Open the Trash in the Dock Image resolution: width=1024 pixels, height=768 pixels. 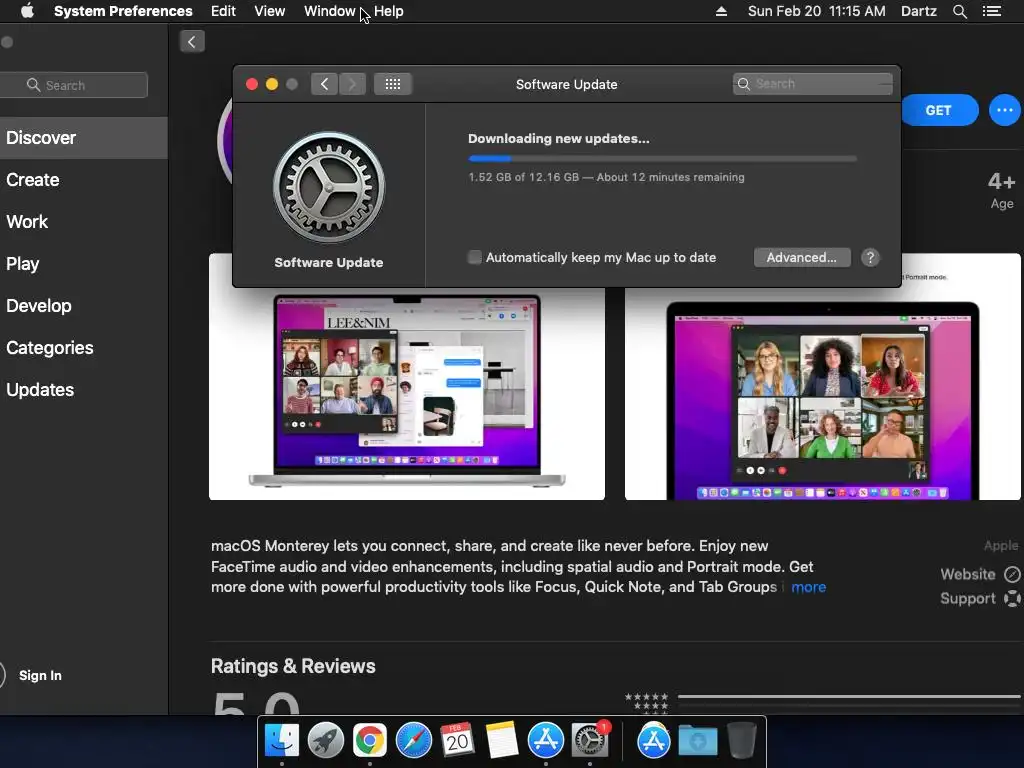pyautogui.click(x=741, y=741)
